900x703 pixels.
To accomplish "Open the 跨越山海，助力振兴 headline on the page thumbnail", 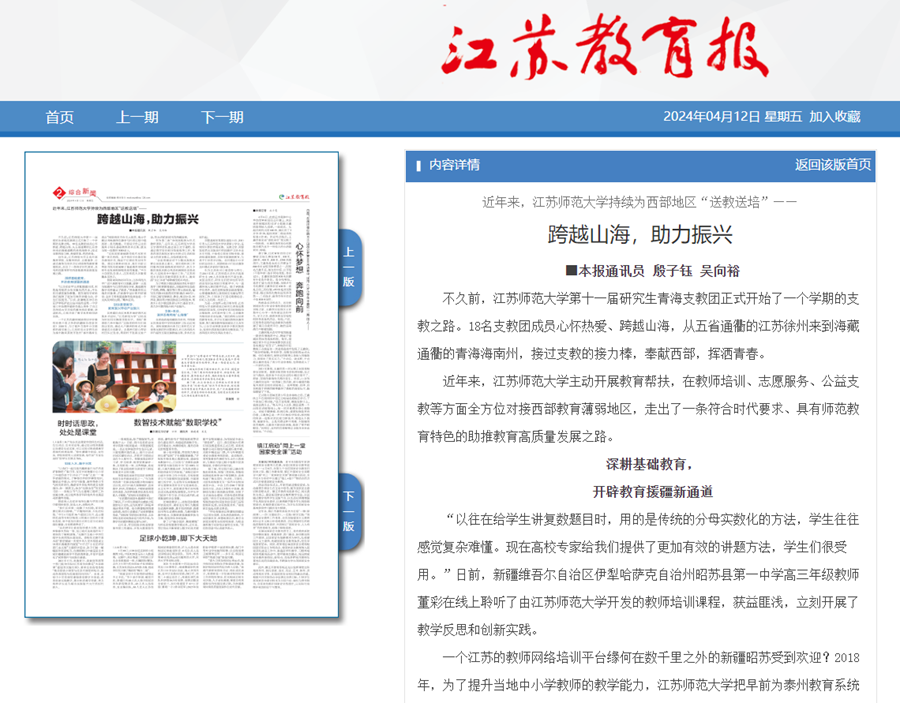I will click(x=148, y=219).
